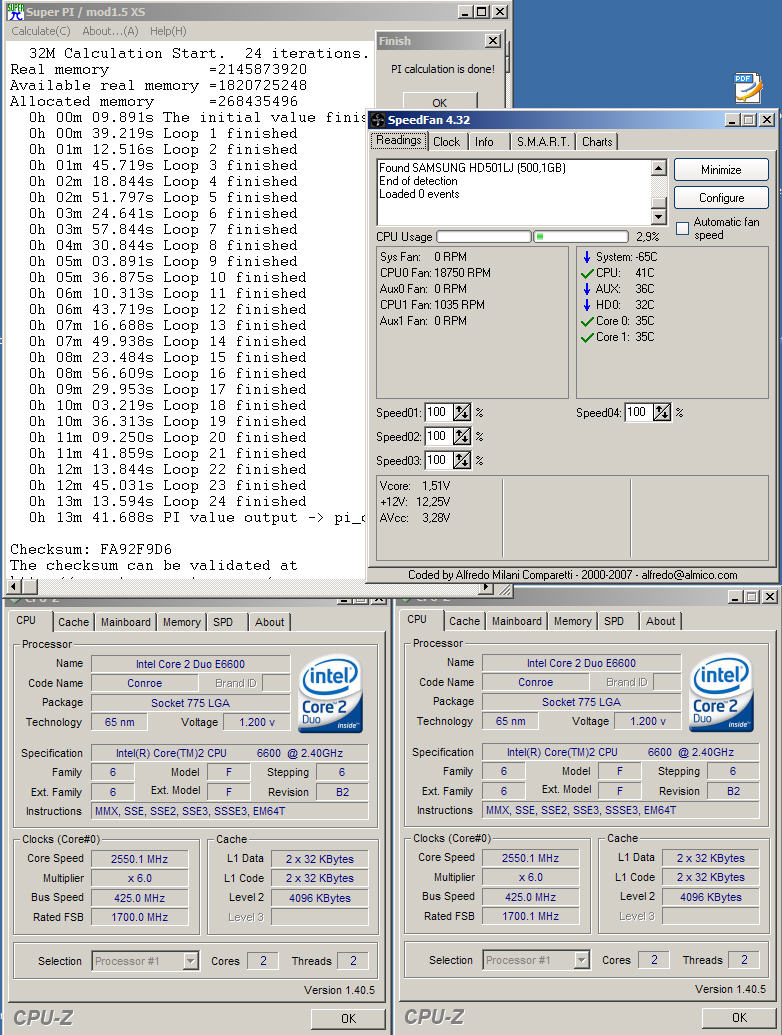The image size is (782, 1035).
Task: Expand Processor #1 selection dropdown in left CPU-Z
Action: (190, 961)
